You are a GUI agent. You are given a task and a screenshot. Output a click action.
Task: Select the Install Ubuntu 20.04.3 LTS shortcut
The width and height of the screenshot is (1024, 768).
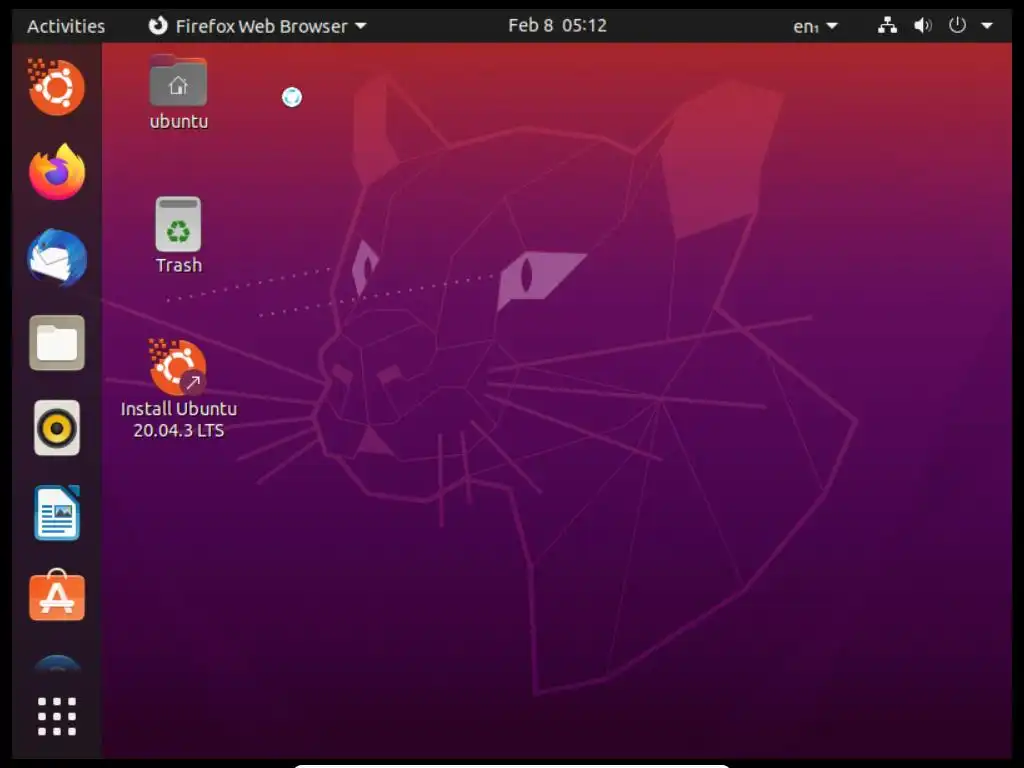pyautogui.click(x=178, y=389)
